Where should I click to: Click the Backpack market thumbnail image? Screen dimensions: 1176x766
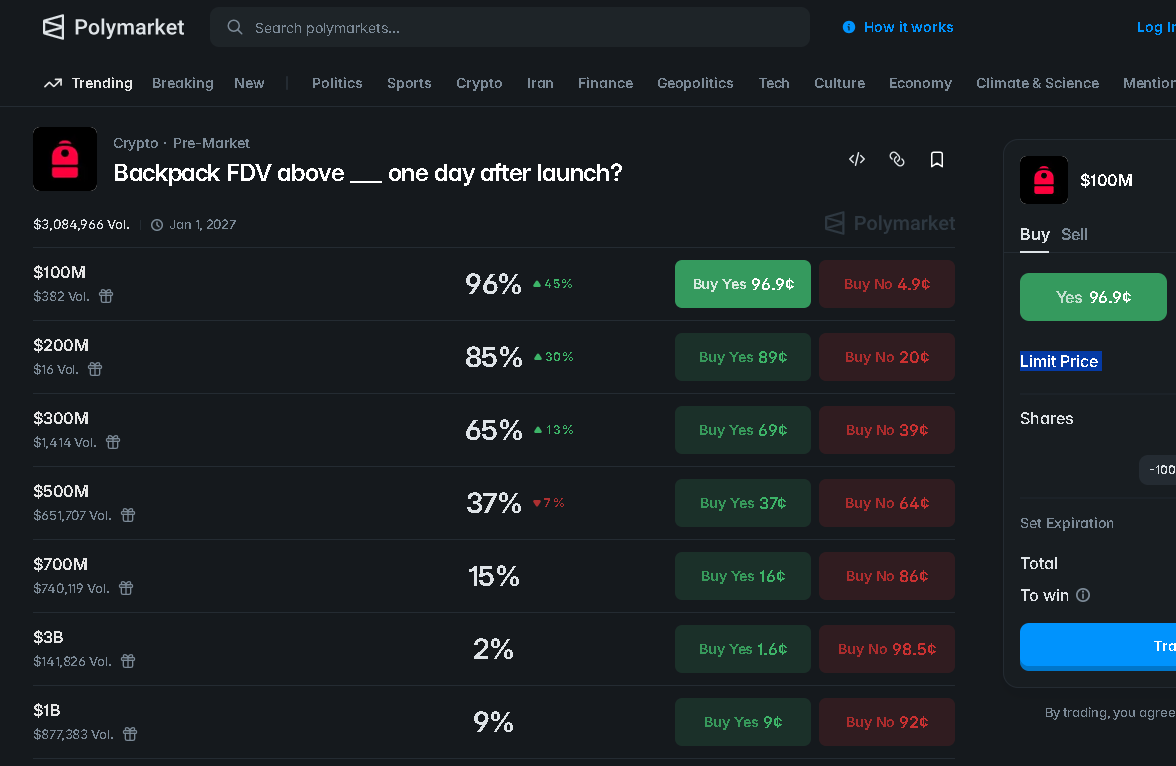(x=65, y=159)
